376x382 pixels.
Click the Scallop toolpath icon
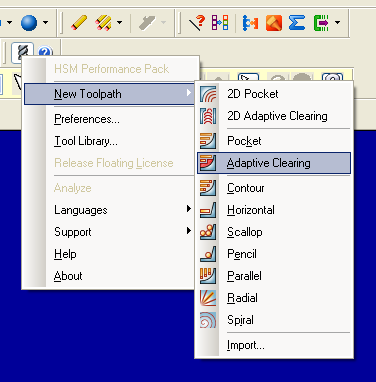coord(208,232)
